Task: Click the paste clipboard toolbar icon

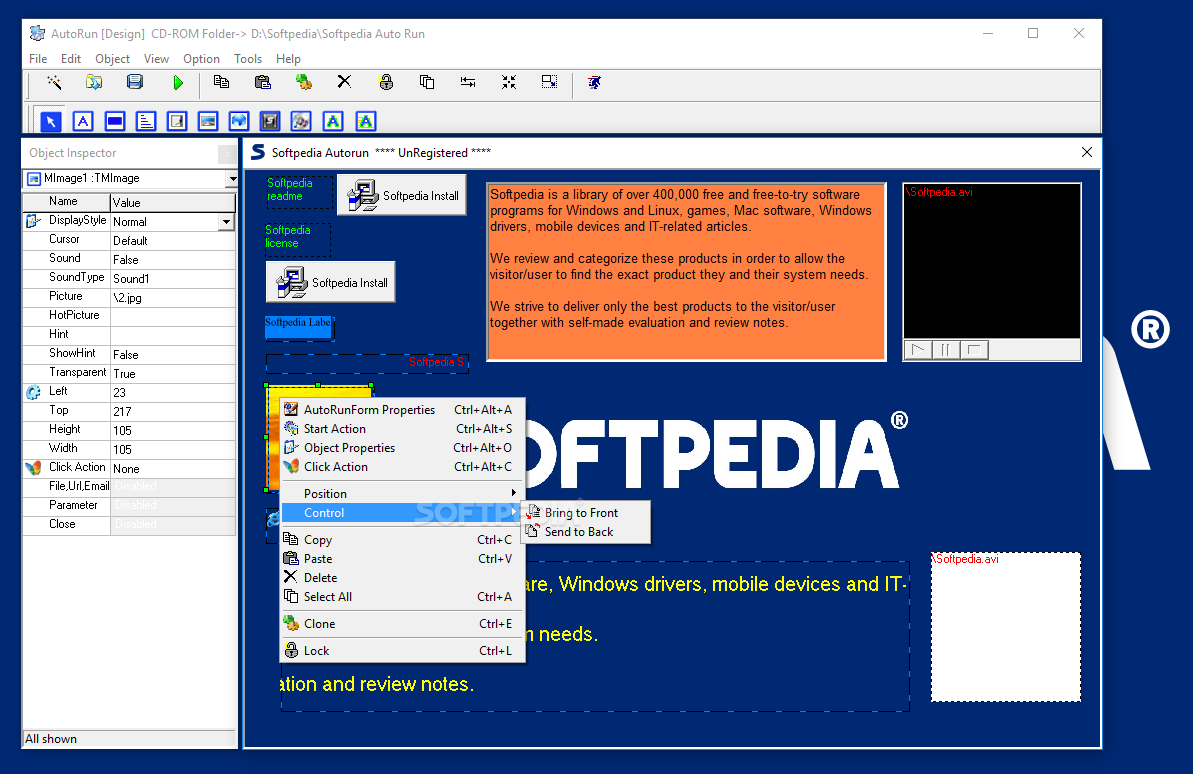Action: pyautogui.click(x=262, y=82)
